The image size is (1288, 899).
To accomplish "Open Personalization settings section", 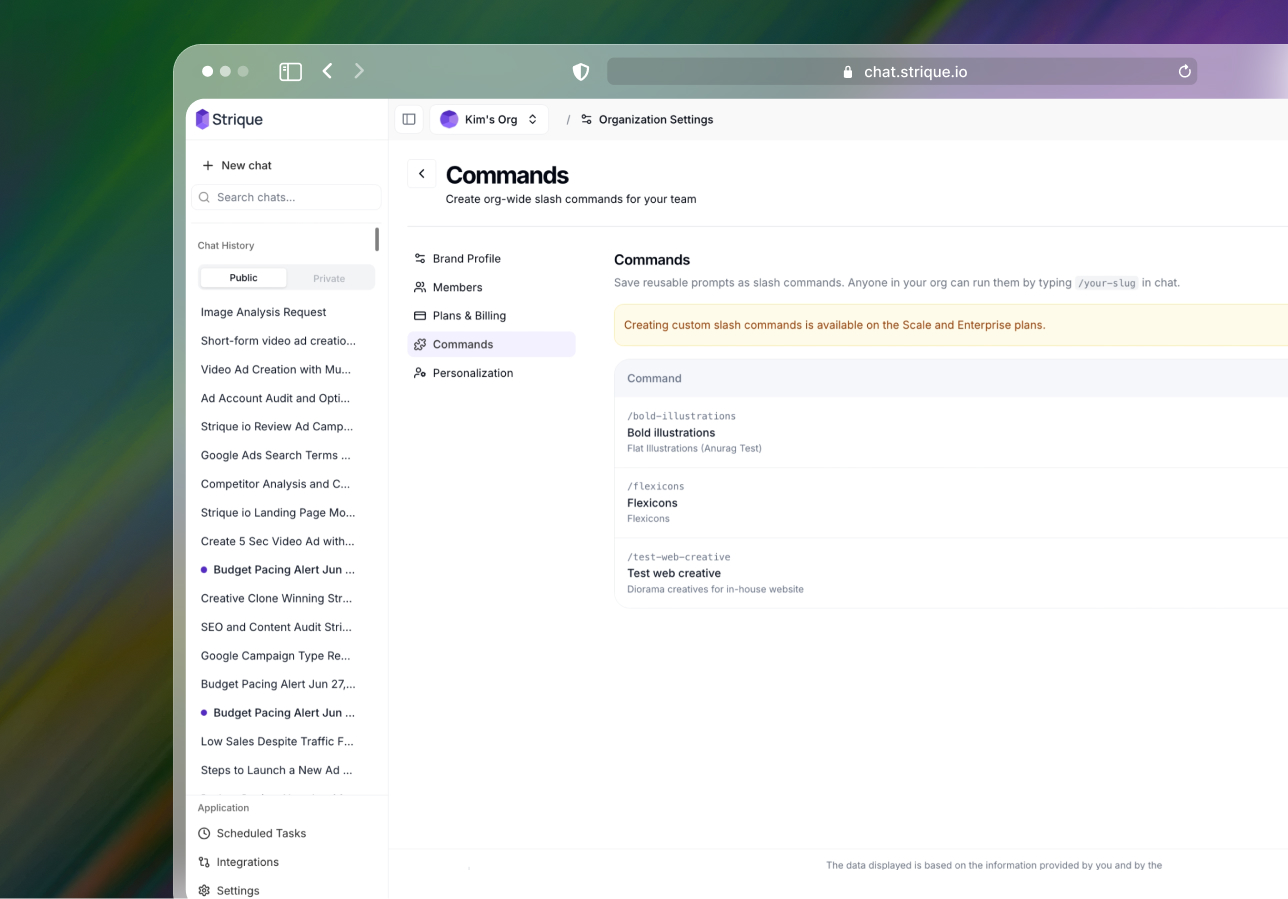I will tap(491, 373).
